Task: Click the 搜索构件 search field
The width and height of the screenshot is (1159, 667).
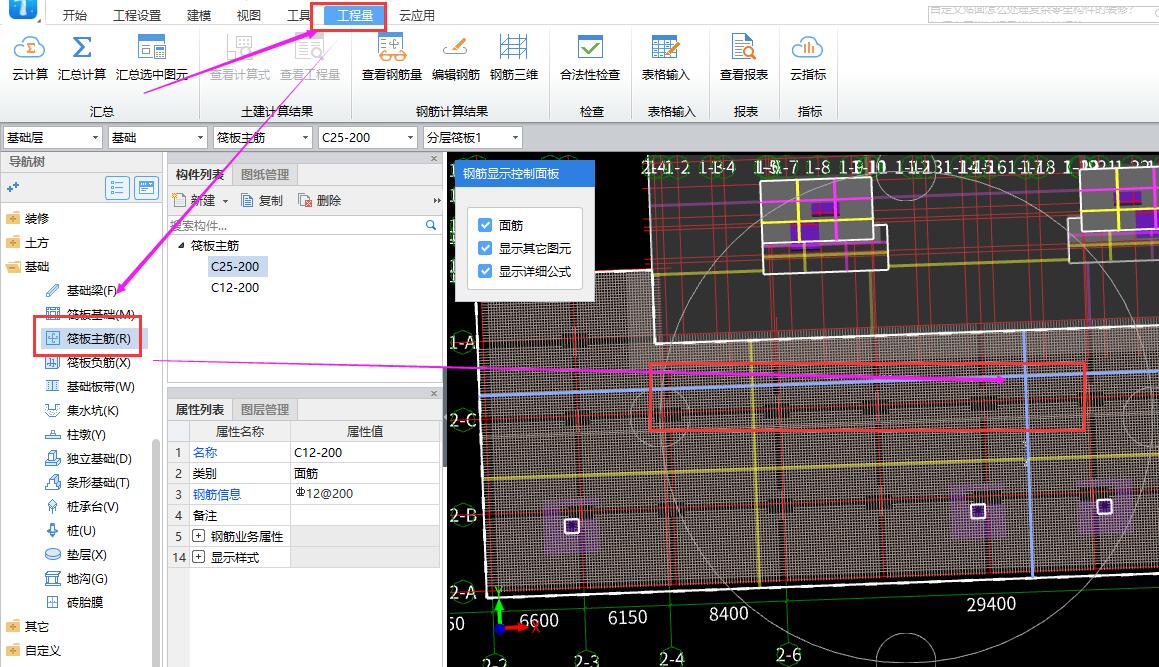Action: pyautogui.click(x=296, y=225)
